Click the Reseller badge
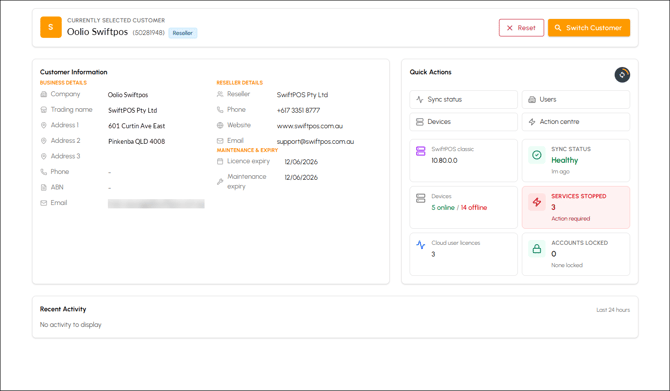This screenshot has height=391, width=670. 182,33
